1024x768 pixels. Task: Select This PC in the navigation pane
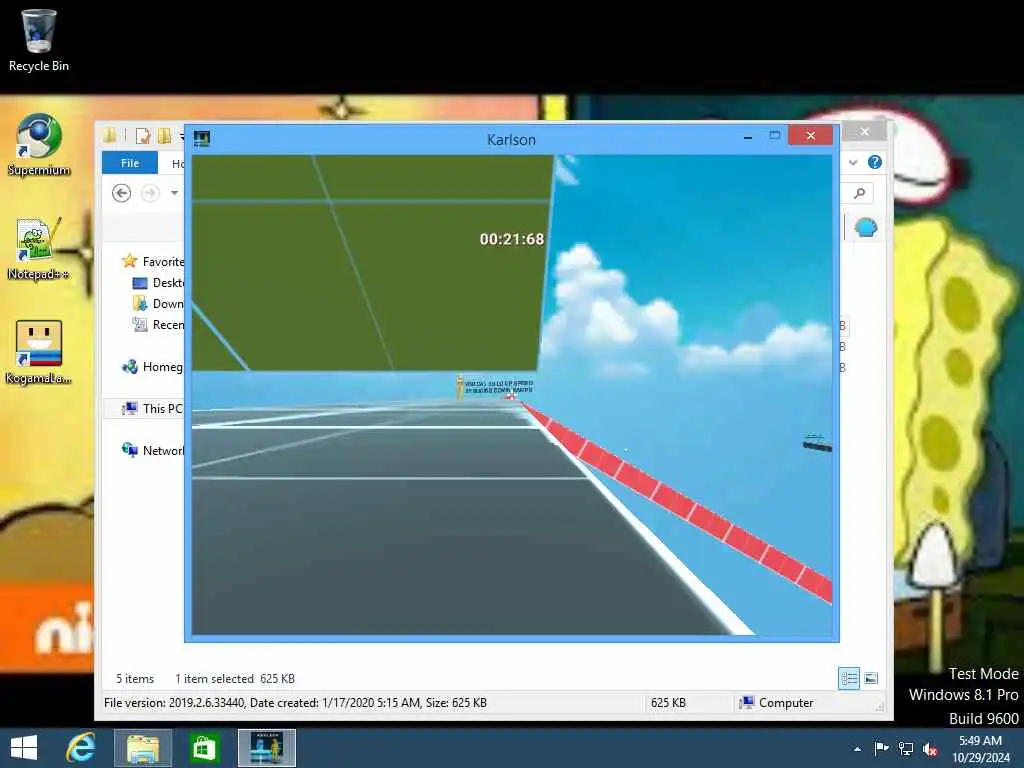pyautogui.click(x=153, y=409)
